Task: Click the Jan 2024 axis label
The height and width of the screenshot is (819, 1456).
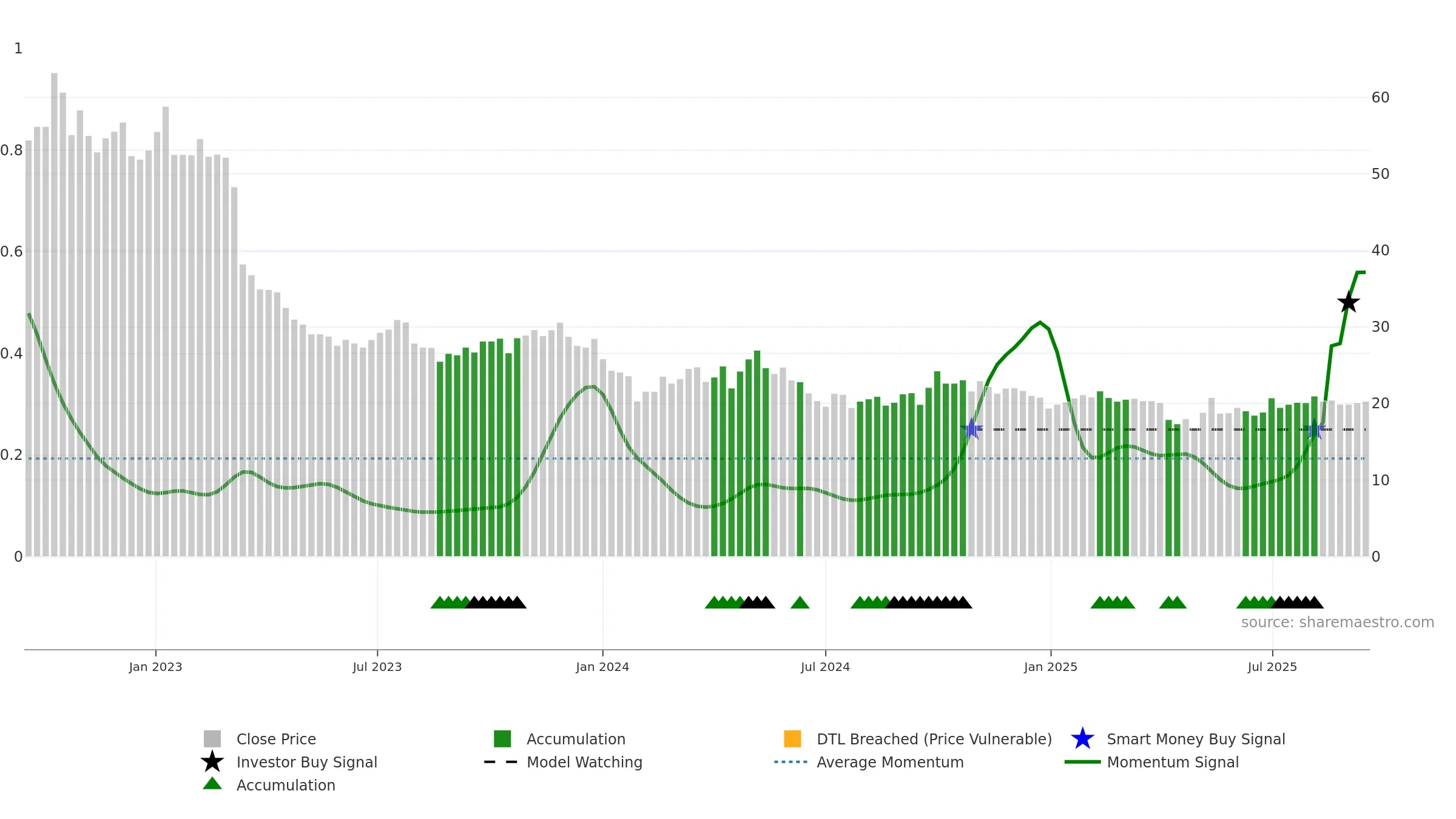Action: coord(602,667)
